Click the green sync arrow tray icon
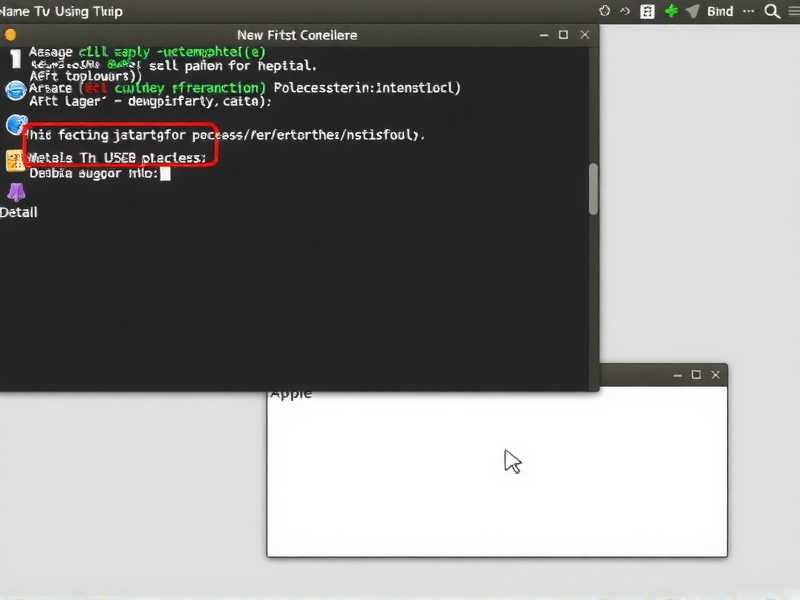Image resolution: width=800 pixels, height=600 pixels. (670, 11)
